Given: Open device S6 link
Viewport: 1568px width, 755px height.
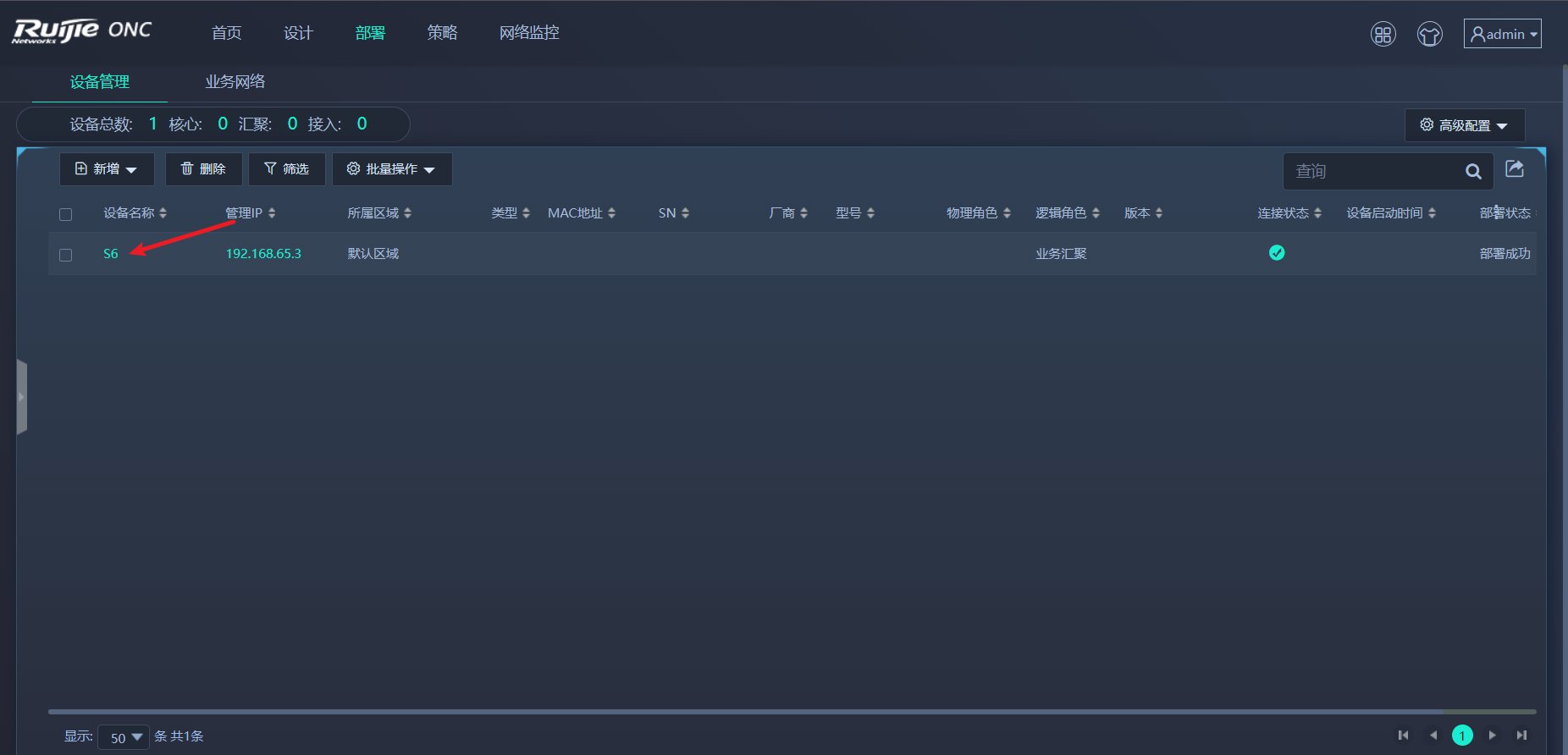Looking at the screenshot, I should (x=111, y=254).
